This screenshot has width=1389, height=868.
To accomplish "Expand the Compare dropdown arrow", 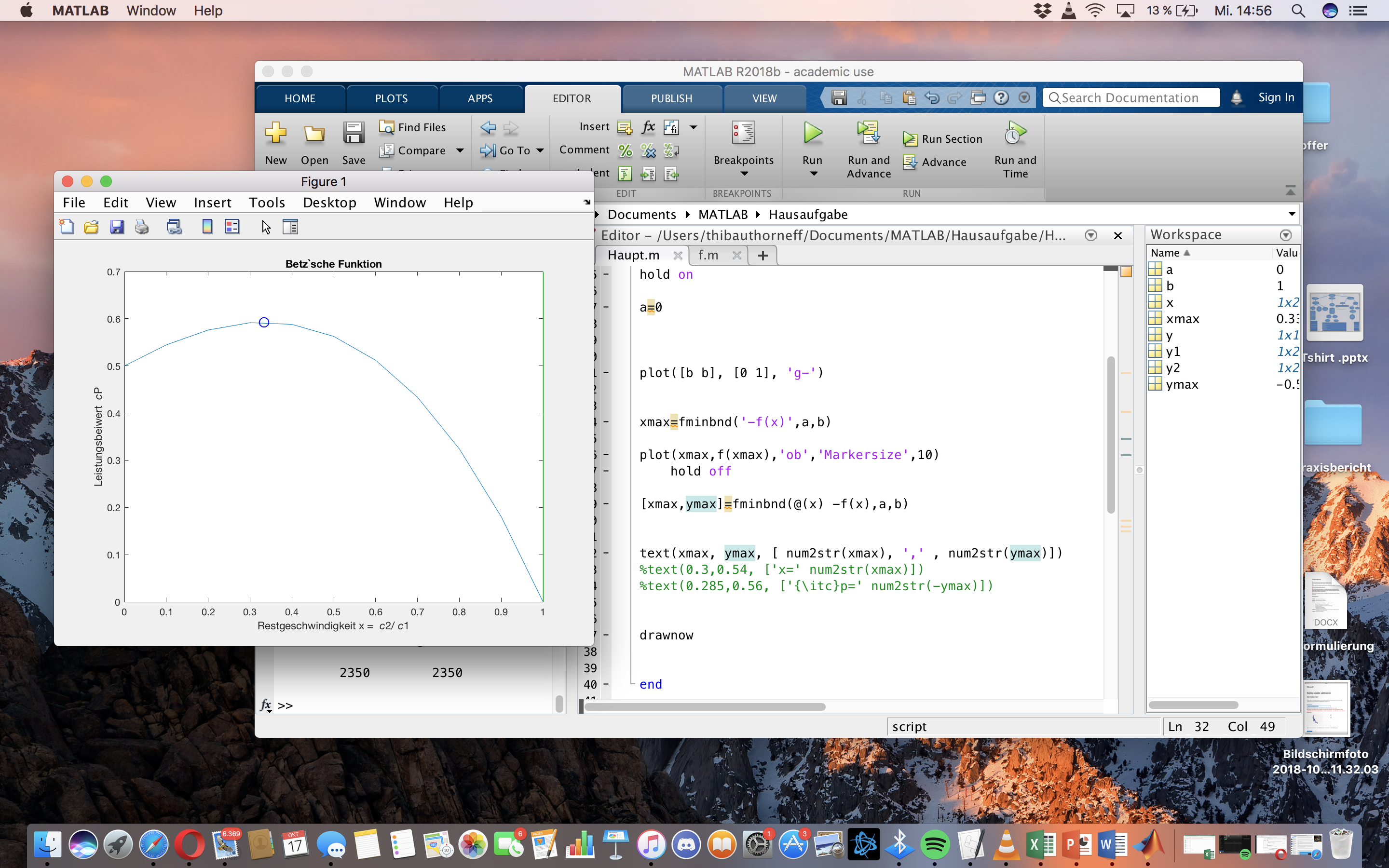I will 460,150.
